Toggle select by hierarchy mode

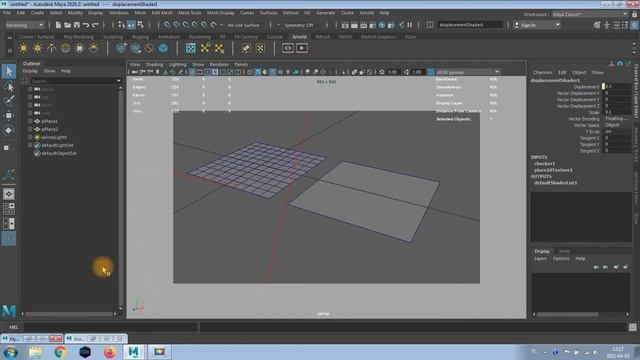tap(121, 25)
